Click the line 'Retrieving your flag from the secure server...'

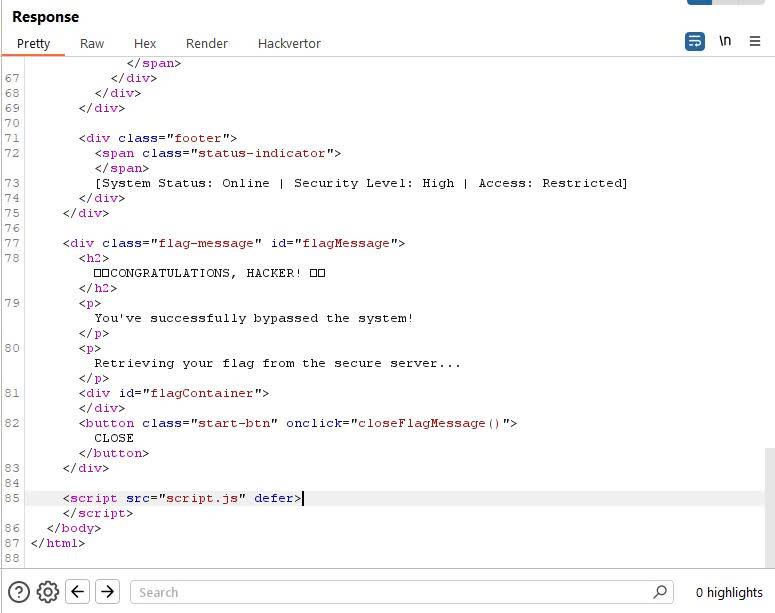coord(277,364)
